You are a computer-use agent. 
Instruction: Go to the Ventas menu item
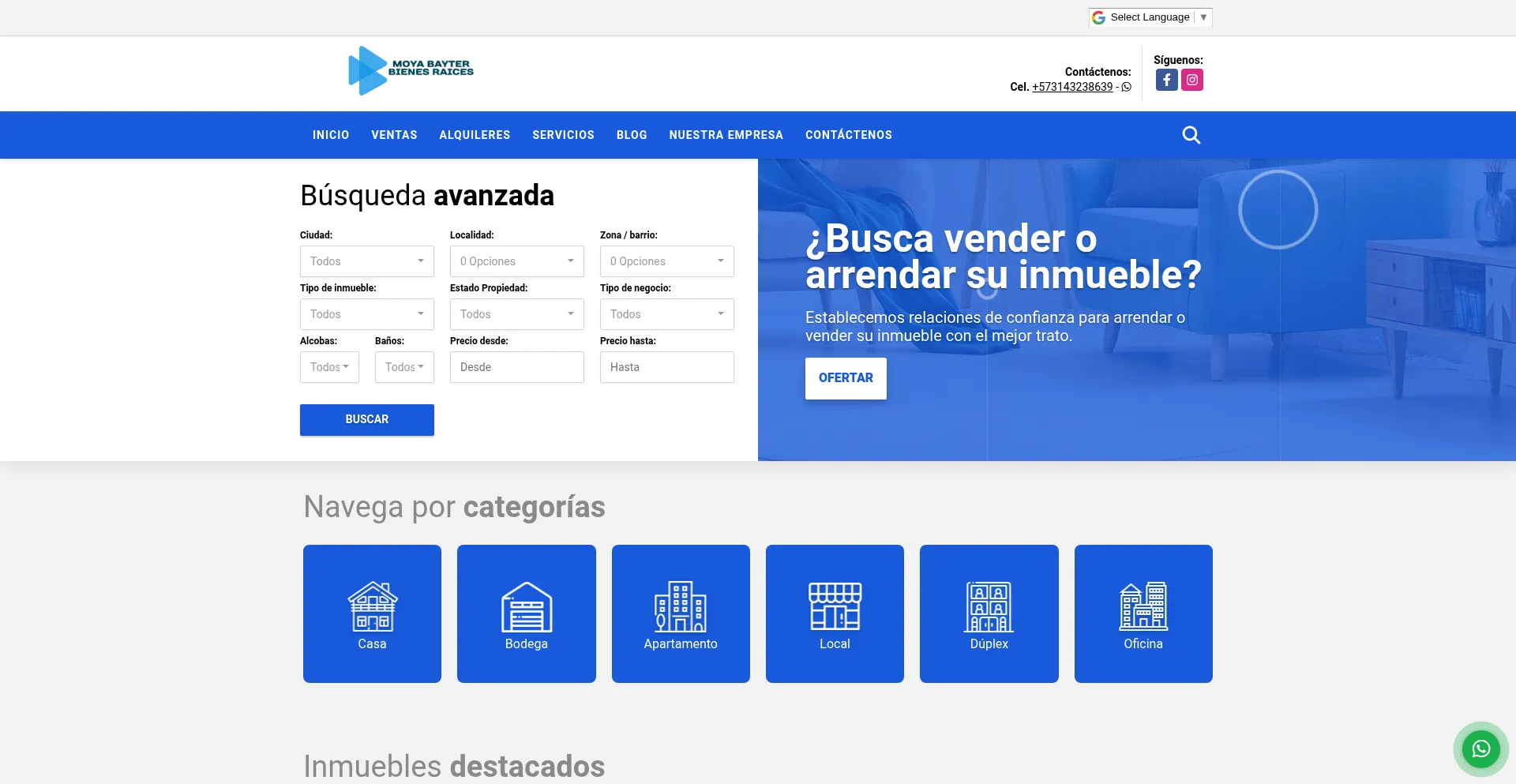[x=394, y=135]
